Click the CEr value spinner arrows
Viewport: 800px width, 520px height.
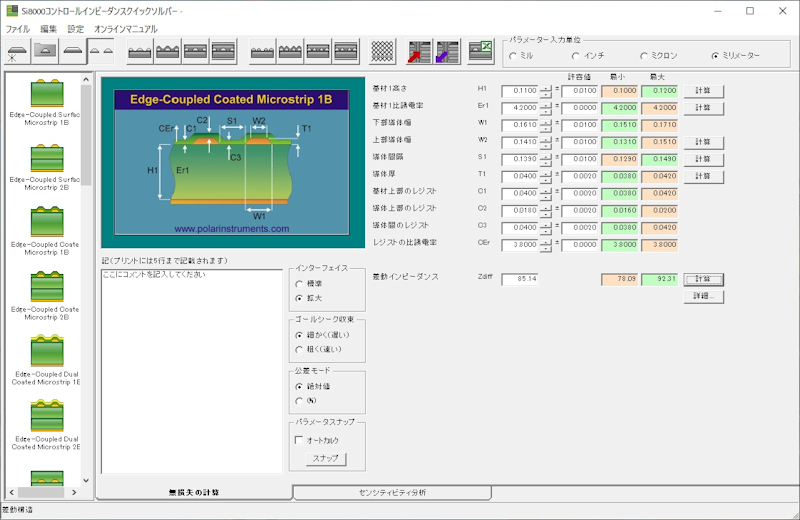[x=545, y=244]
